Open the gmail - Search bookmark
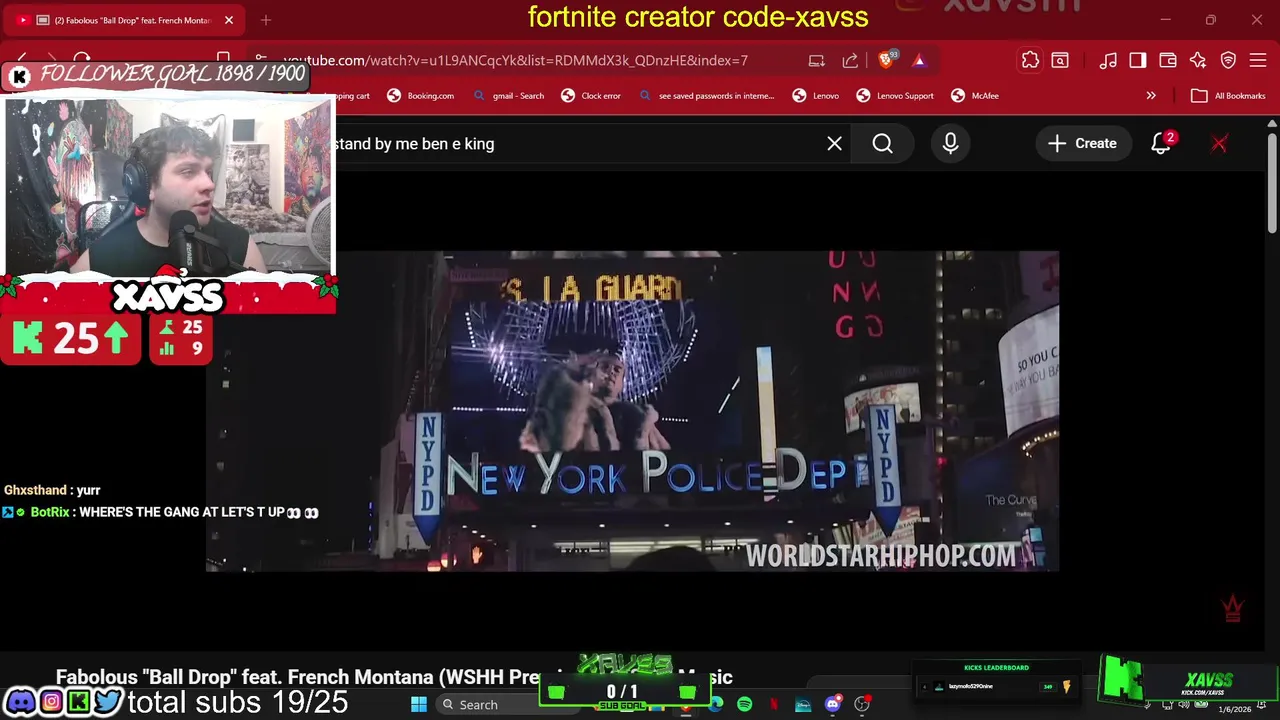 pos(508,95)
